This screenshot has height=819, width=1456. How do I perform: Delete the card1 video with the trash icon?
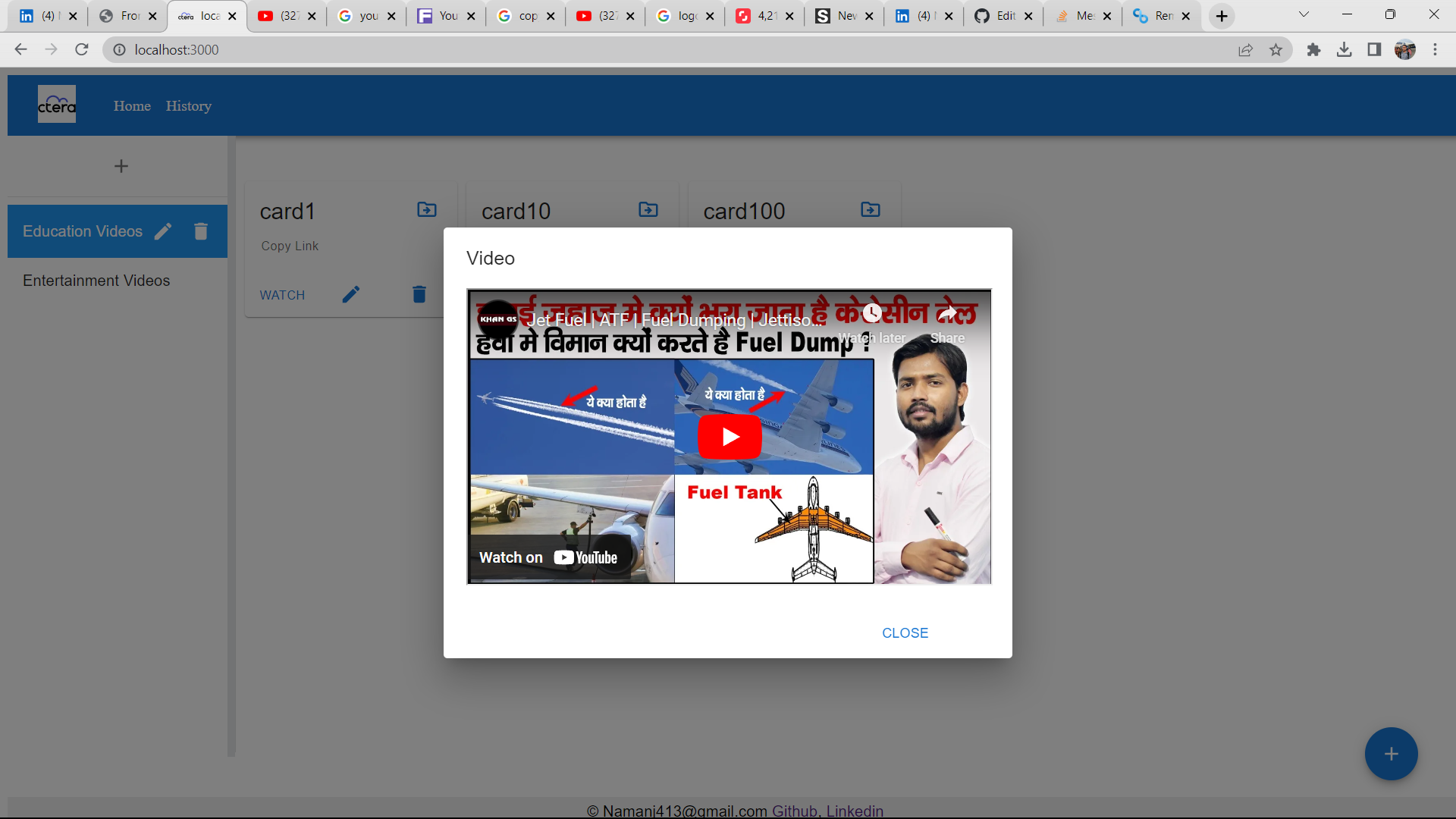[x=418, y=294]
